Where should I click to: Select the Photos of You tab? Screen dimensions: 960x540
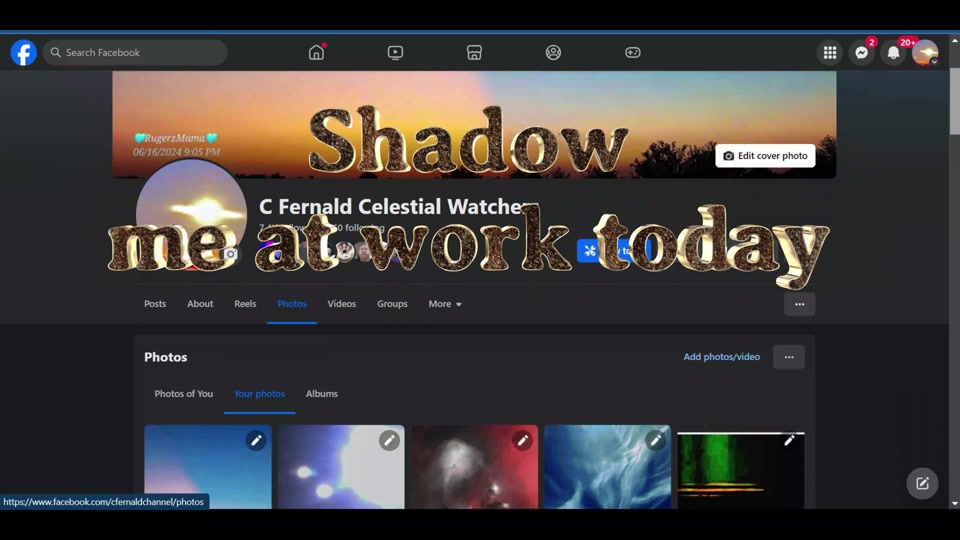tap(184, 394)
